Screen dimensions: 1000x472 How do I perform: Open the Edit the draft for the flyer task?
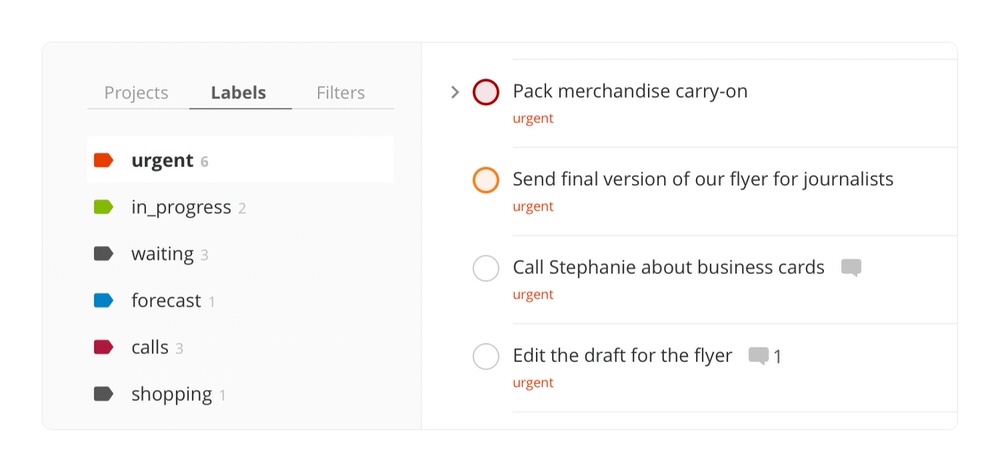pyautogui.click(x=622, y=355)
